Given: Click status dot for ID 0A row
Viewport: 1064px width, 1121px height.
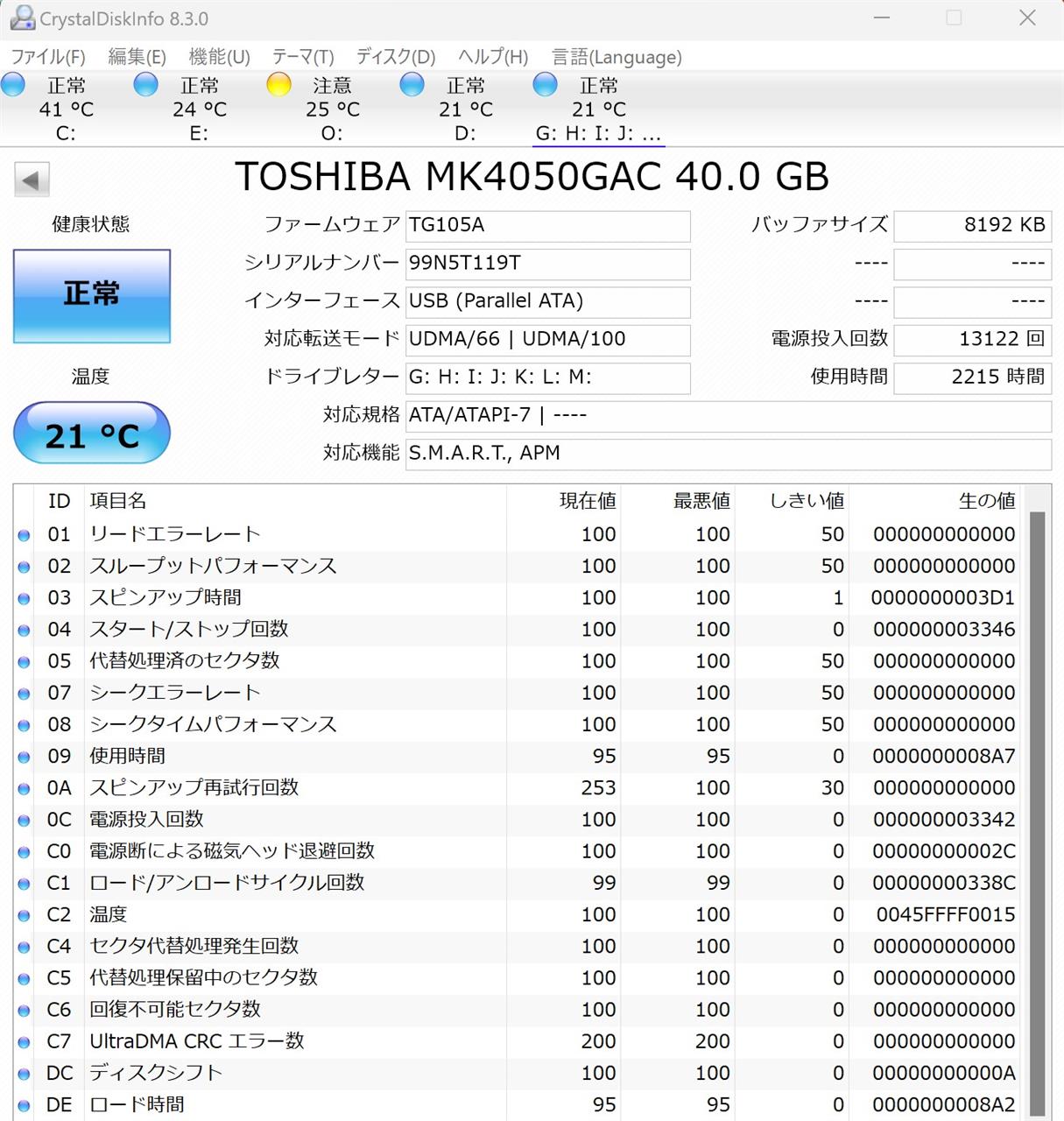Looking at the screenshot, I should (24, 788).
